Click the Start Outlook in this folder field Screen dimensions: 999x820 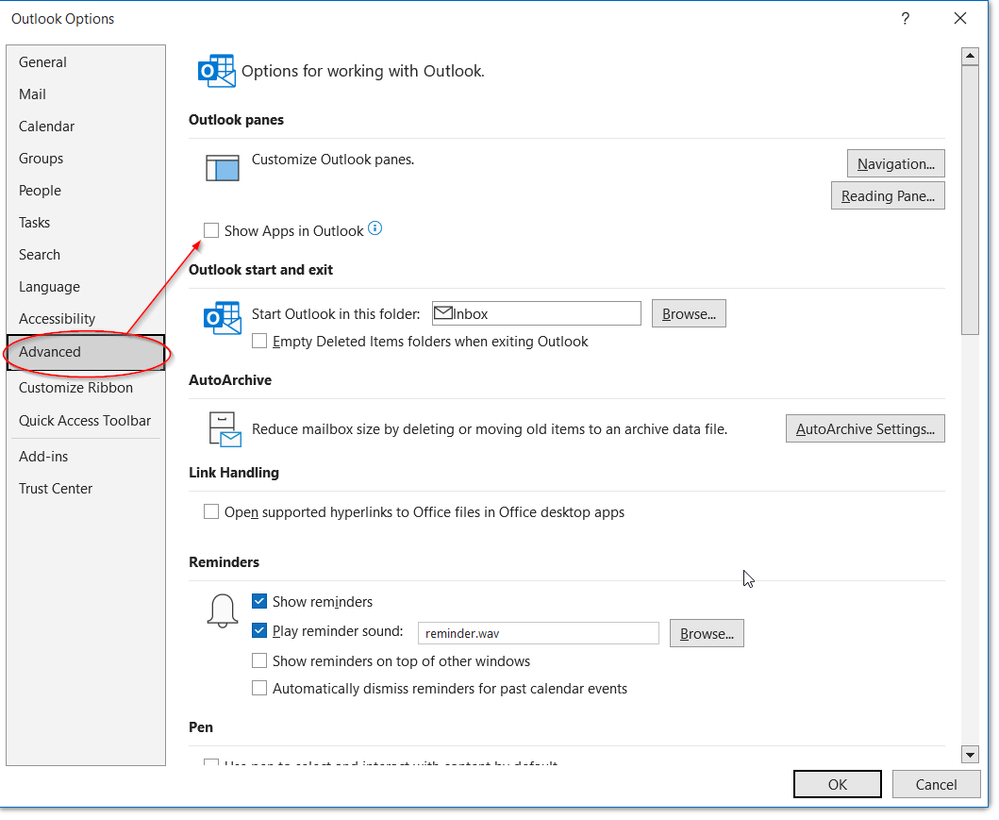point(536,313)
